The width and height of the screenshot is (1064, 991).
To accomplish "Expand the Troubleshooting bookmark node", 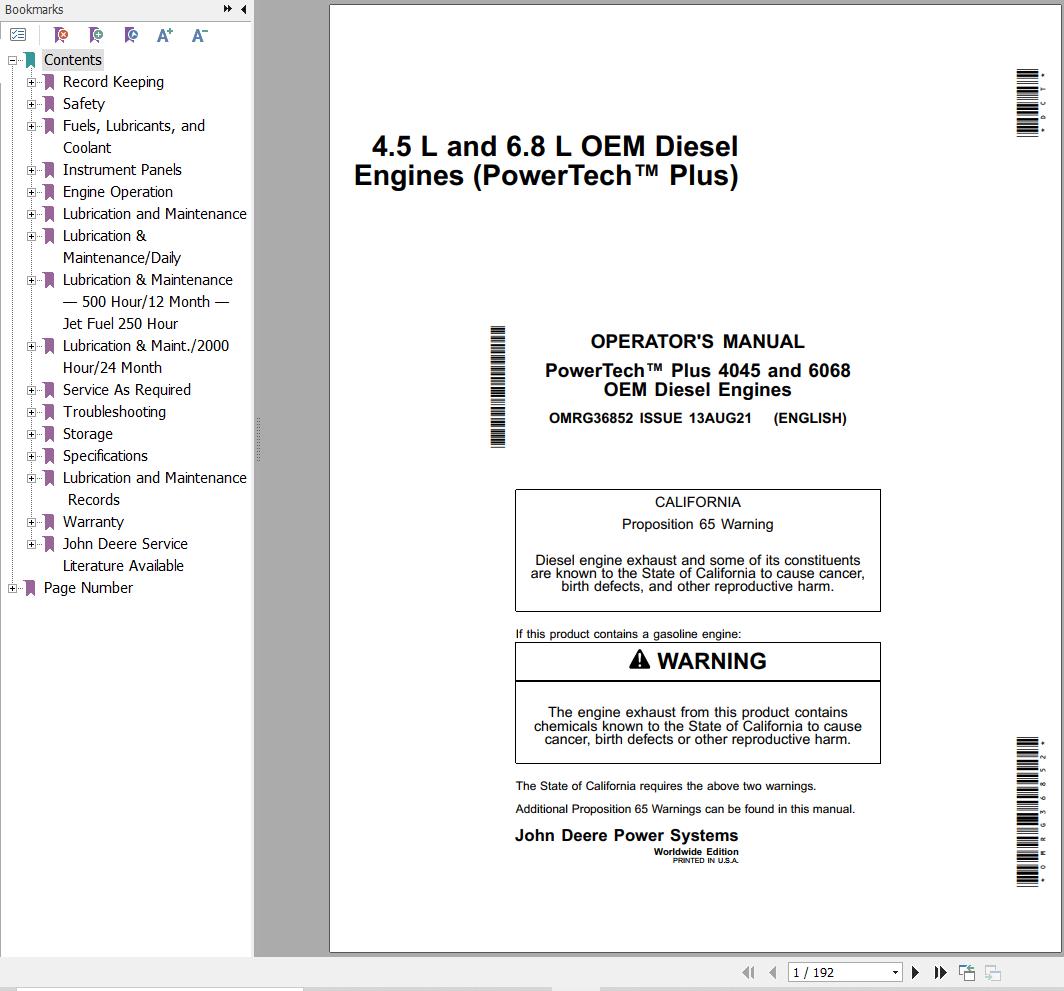I will (x=31, y=413).
